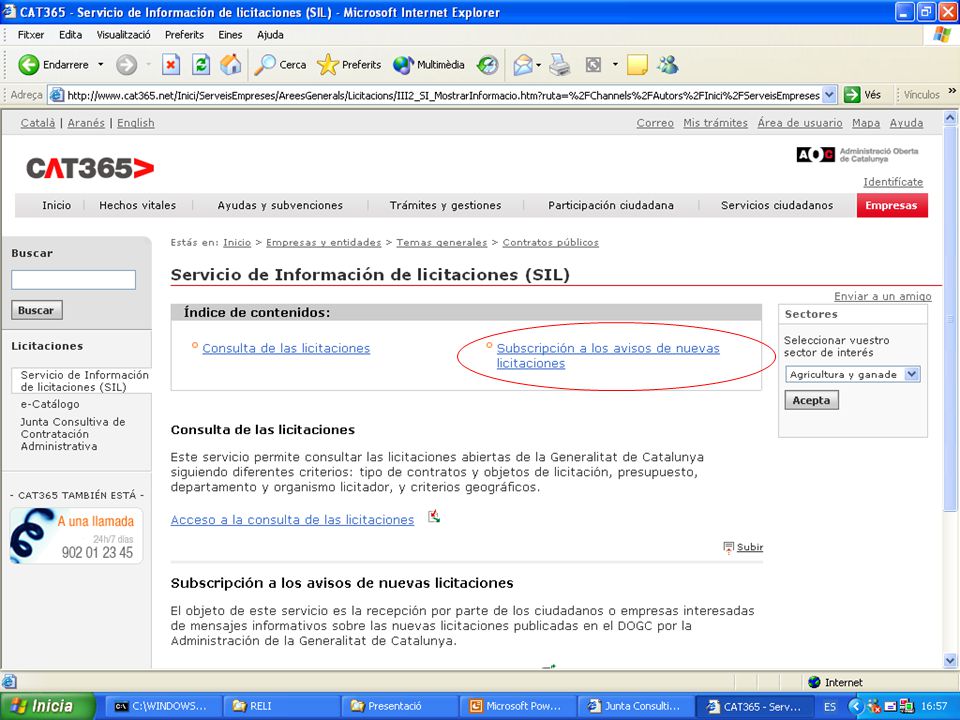960x720 pixels.
Task: Select the Servicios ciudadanos tab
Action: (777, 205)
